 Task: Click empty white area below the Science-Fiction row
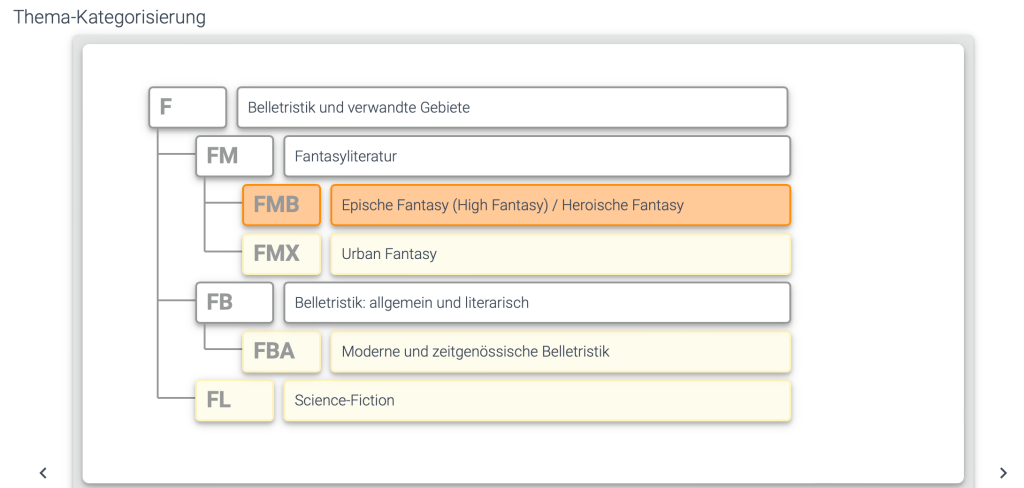[520, 450]
